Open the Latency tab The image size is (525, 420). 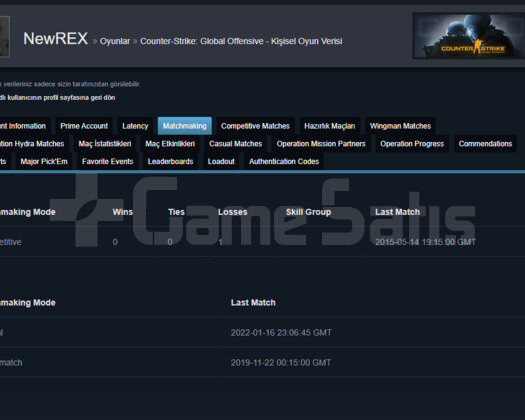135,126
